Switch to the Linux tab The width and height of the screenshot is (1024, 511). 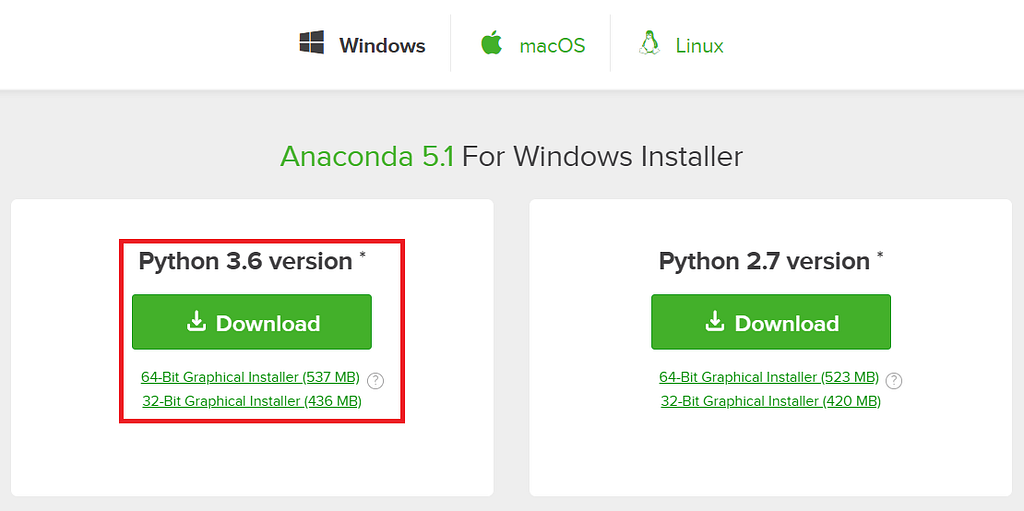click(x=699, y=46)
